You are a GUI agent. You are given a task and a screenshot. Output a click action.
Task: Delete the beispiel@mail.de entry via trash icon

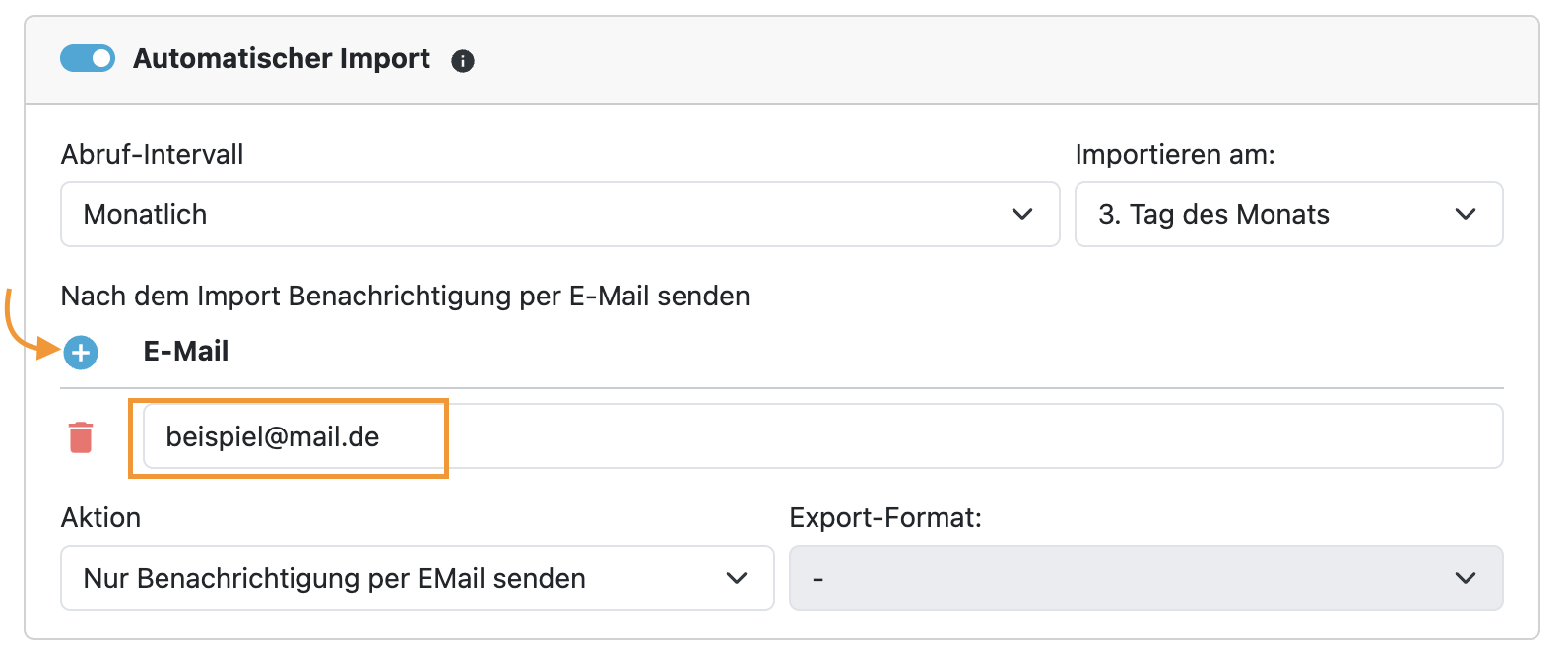[81, 436]
